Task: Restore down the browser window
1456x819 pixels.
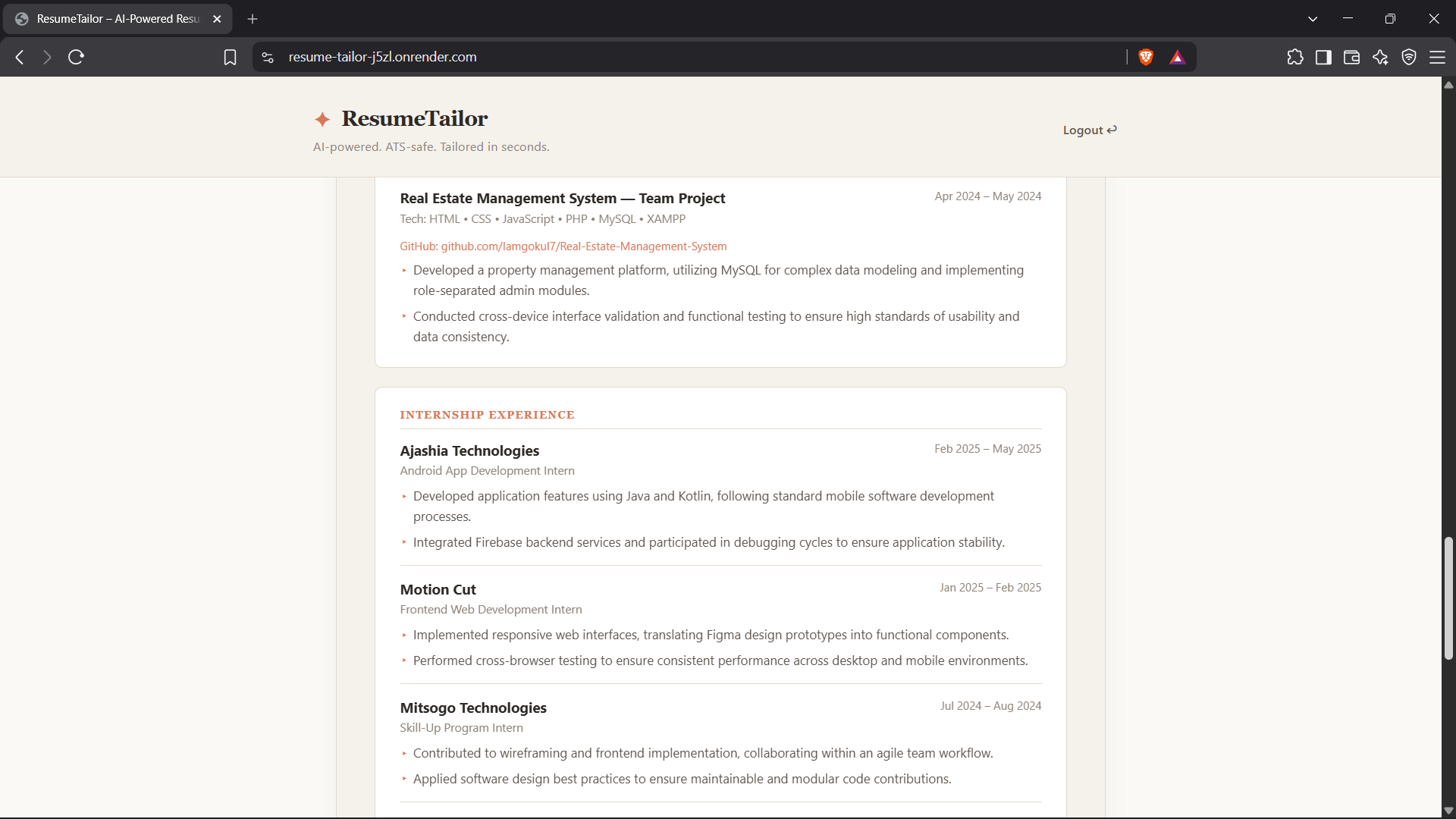Action: click(1390, 19)
